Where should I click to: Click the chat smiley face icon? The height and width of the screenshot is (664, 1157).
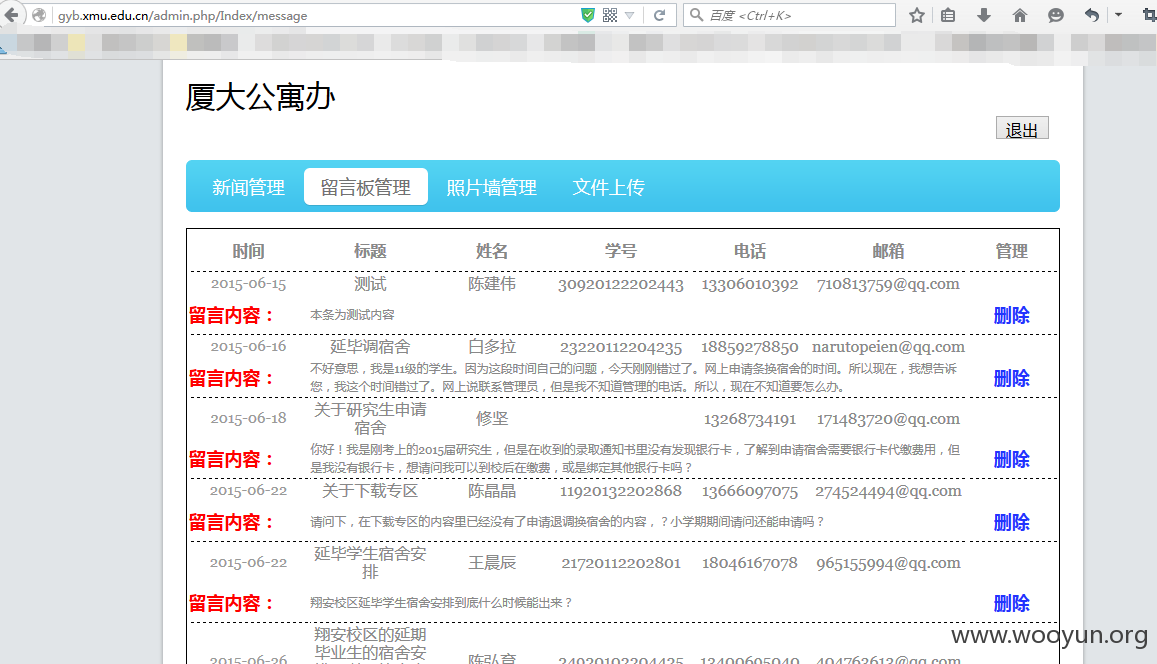1056,15
